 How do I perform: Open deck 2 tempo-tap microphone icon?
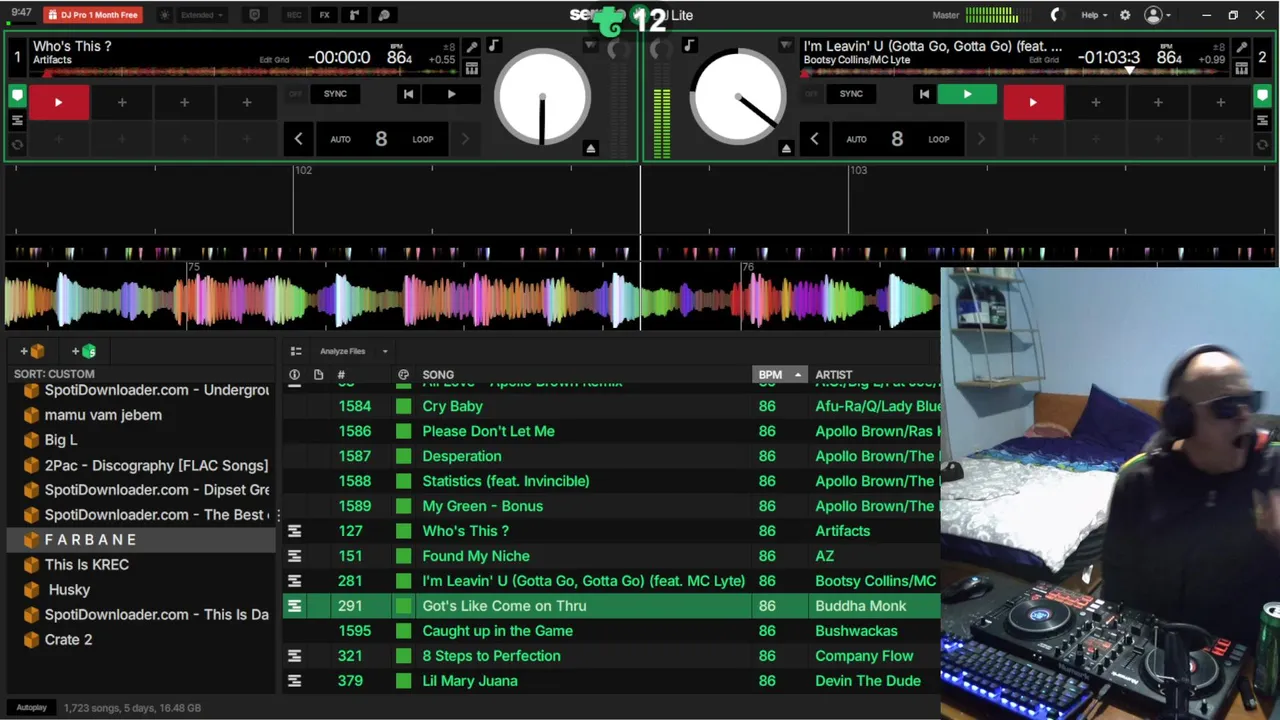click(x=1241, y=48)
